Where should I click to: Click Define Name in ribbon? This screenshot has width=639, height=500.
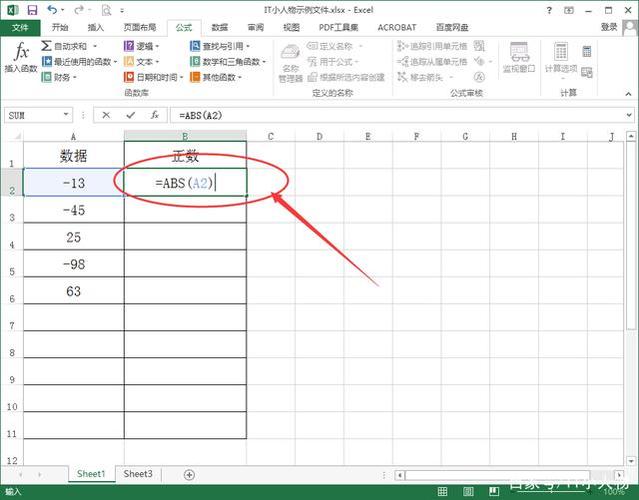point(329,46)
